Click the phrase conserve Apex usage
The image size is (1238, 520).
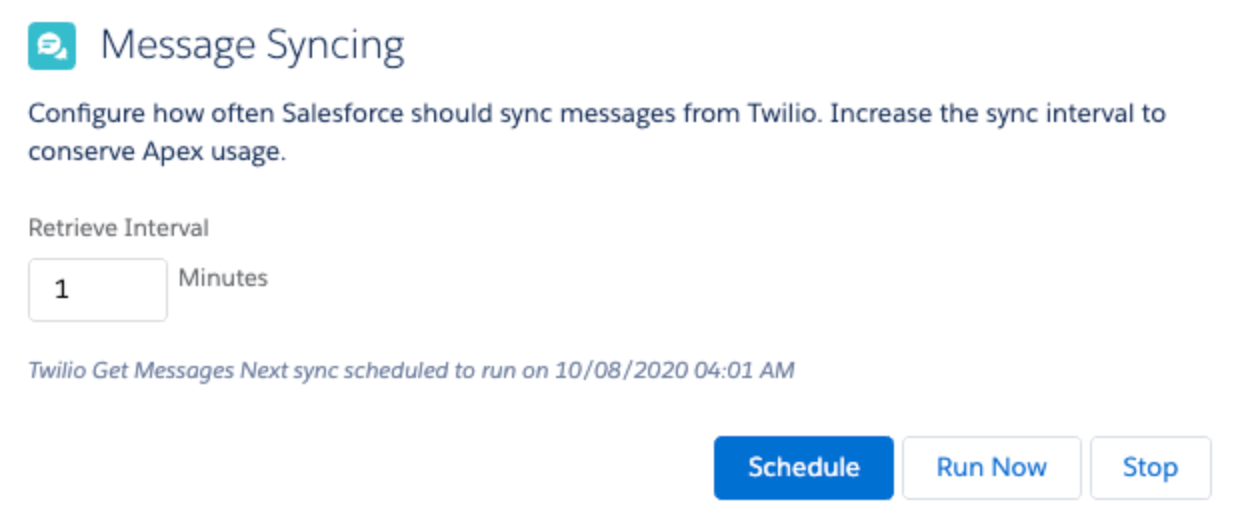point(157,154)
